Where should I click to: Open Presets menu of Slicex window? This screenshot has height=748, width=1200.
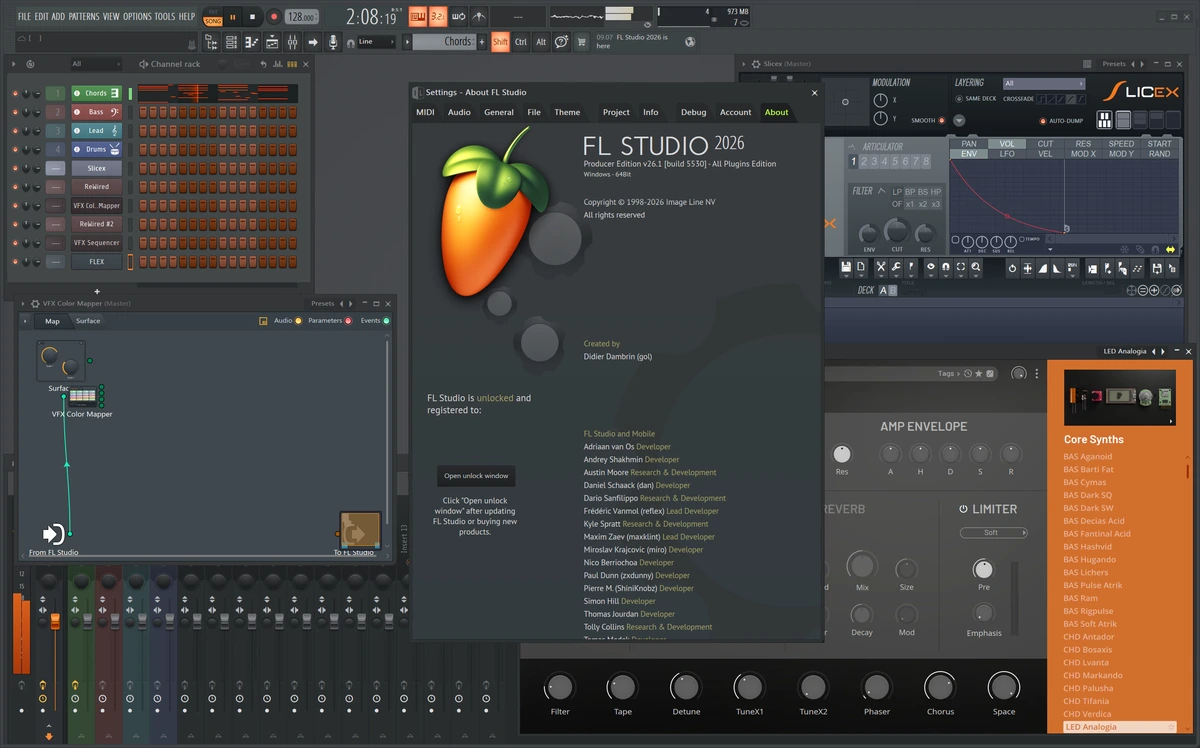click(x=1114, y=64)
